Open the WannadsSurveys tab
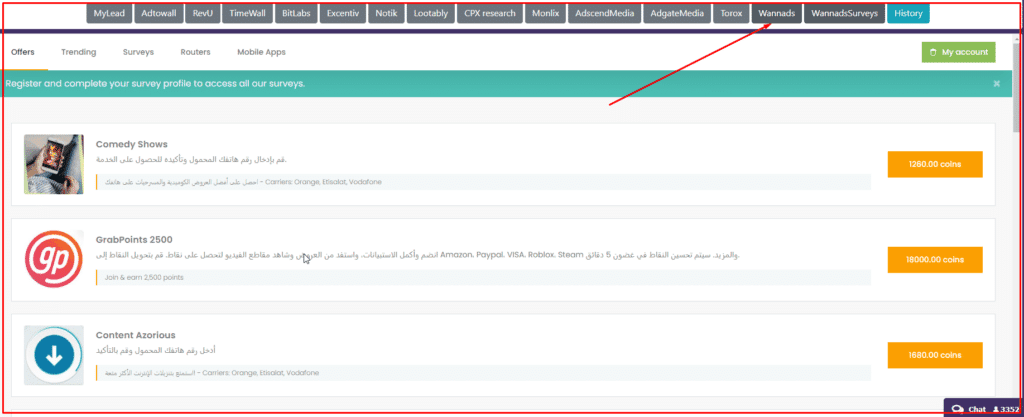 844,13
